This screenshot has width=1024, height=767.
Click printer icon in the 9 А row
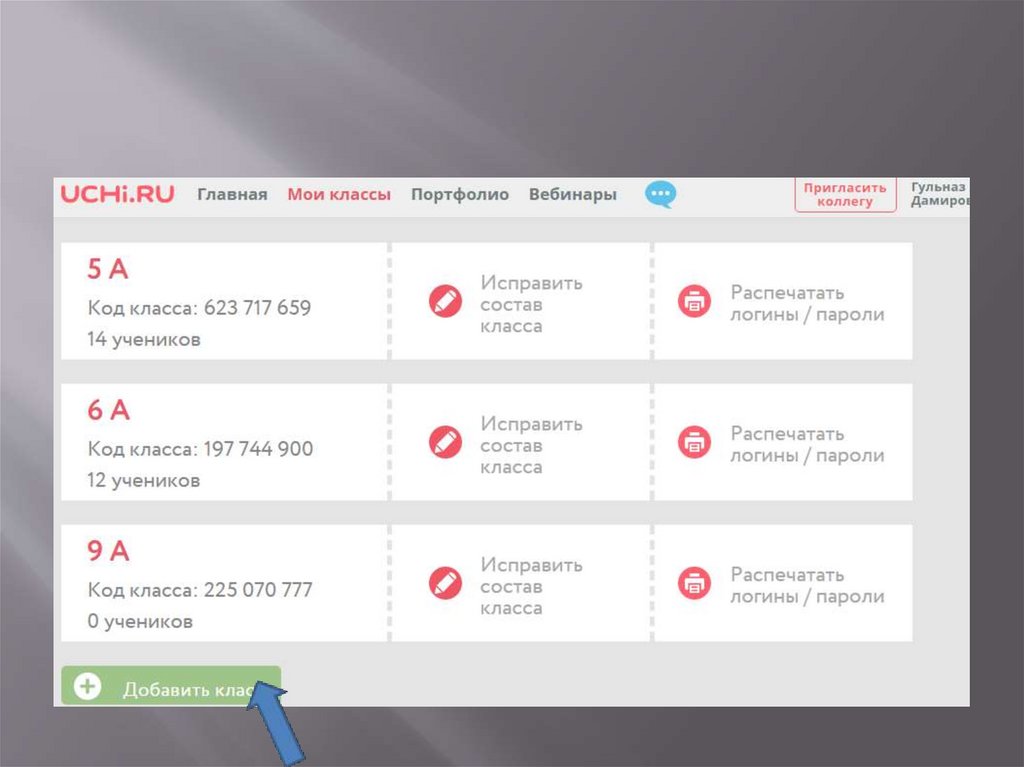[694, 583]
